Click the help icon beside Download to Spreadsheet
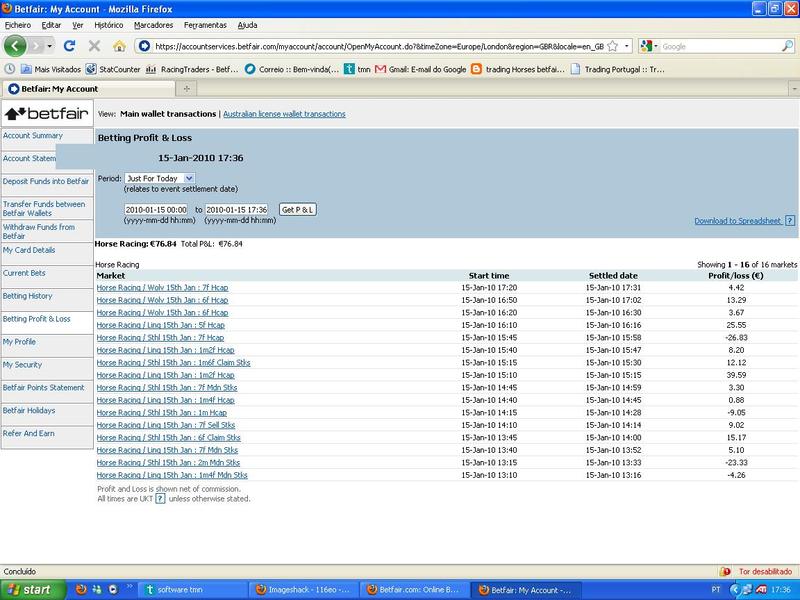 (790, 221)
